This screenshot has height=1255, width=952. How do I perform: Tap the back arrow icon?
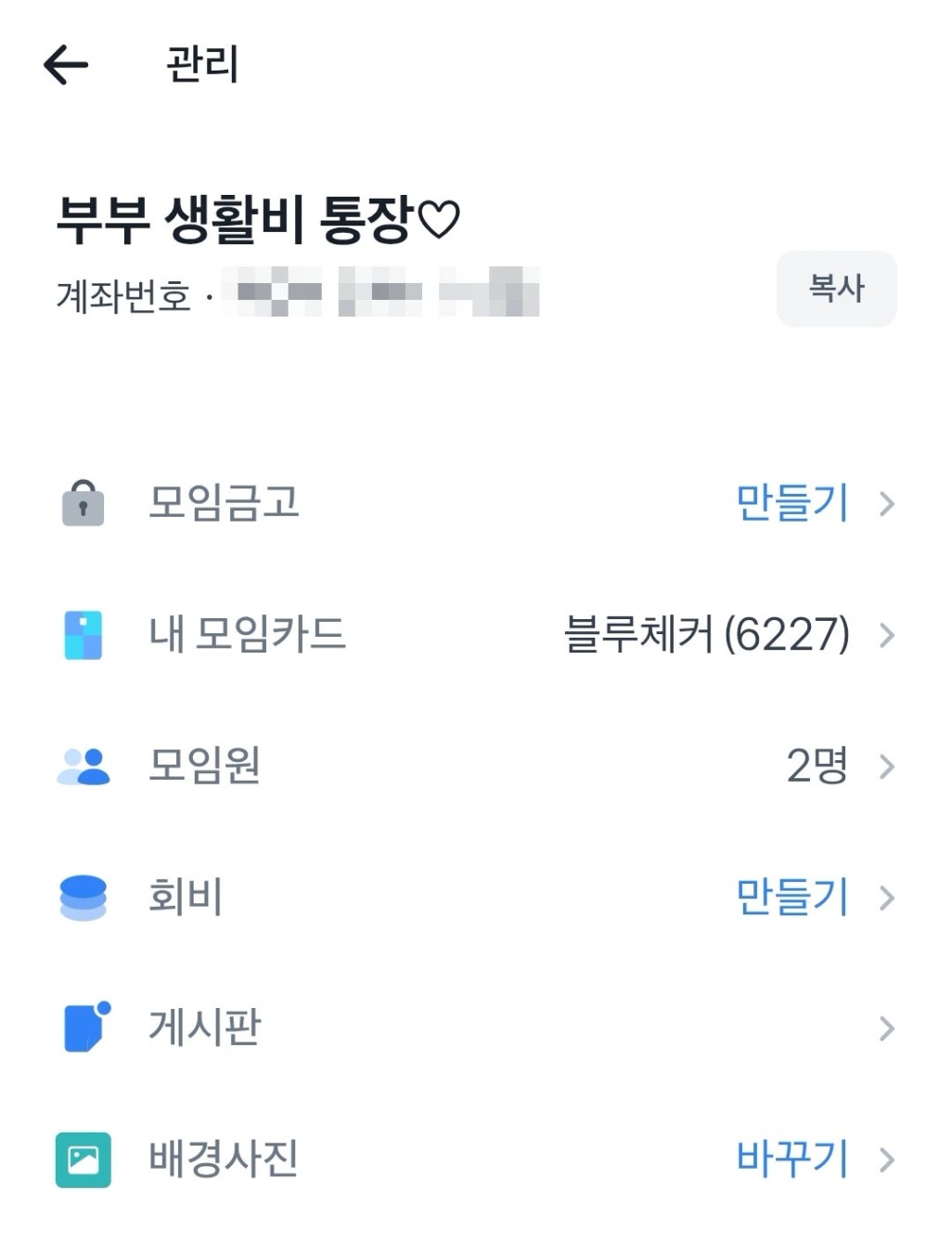click(66, 65)
